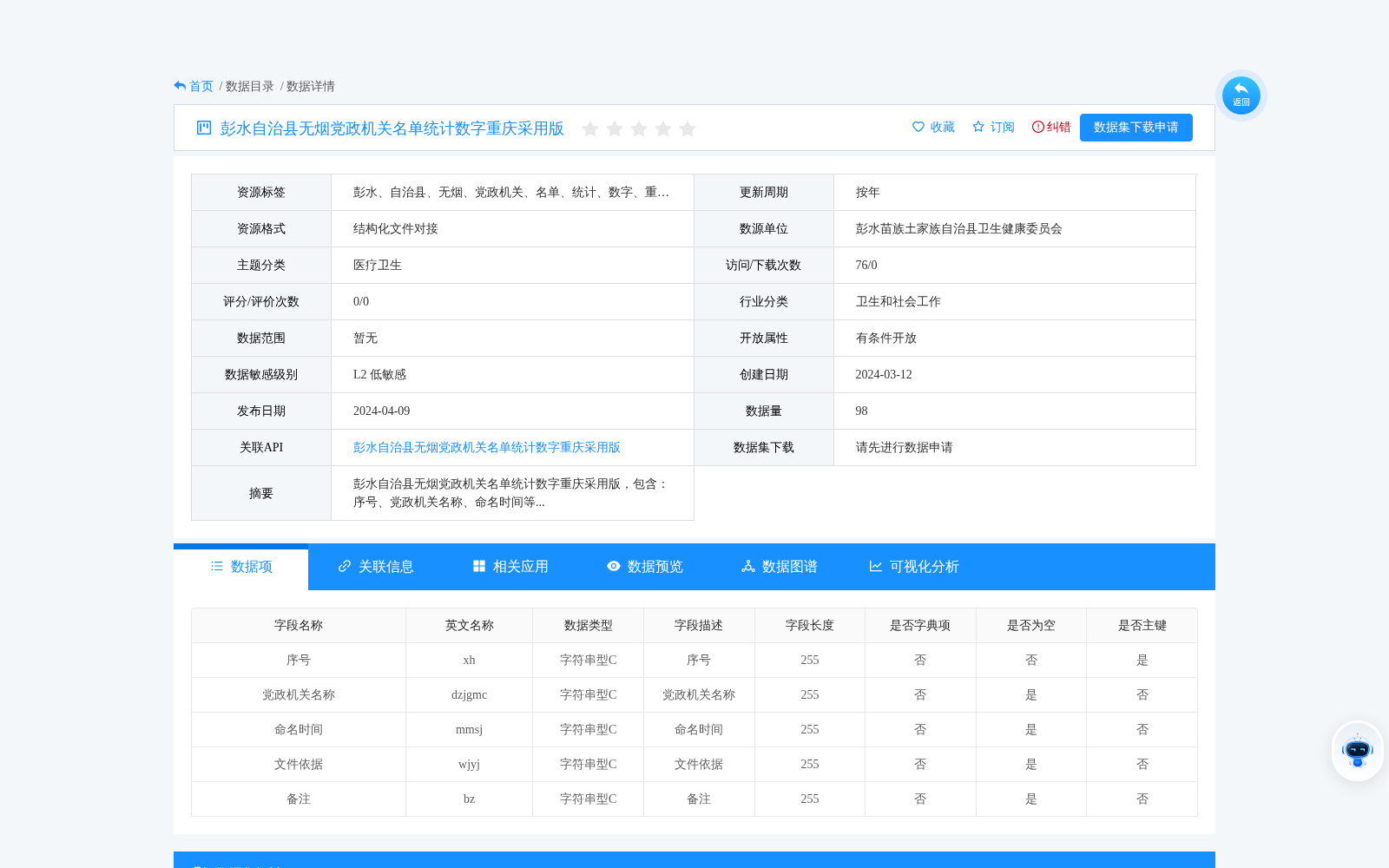Screen dimensions: 1389x868
Task: Switch to the 数据图谱 tab
Action: [780, 567]
